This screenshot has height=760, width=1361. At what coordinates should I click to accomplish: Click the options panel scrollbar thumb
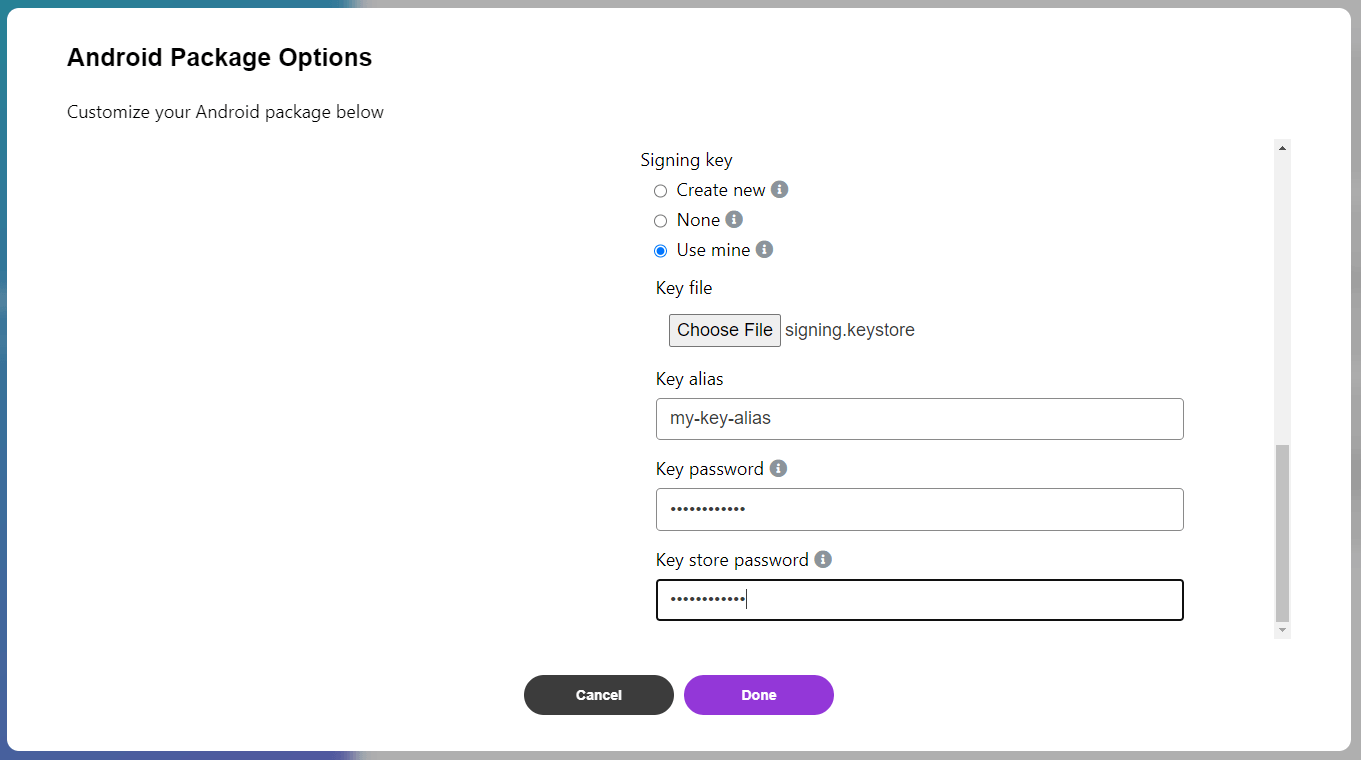(x=1283, y=532)
